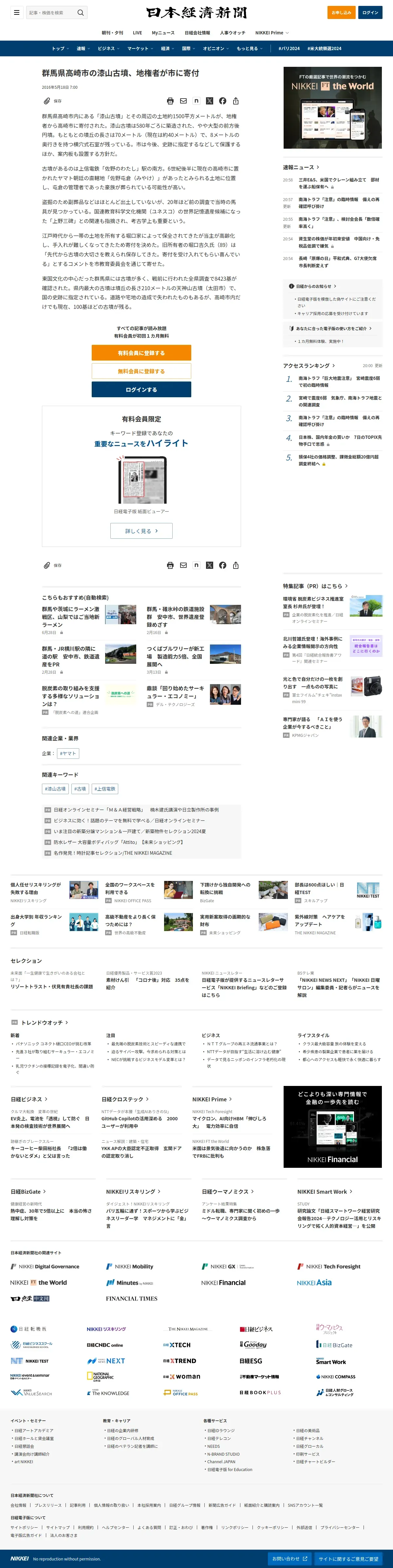The height and width of the screenshot is (1568, 393).
Task: Open ranking item 日本株、国内年金の買いか
Action: [x=340, y=440]
